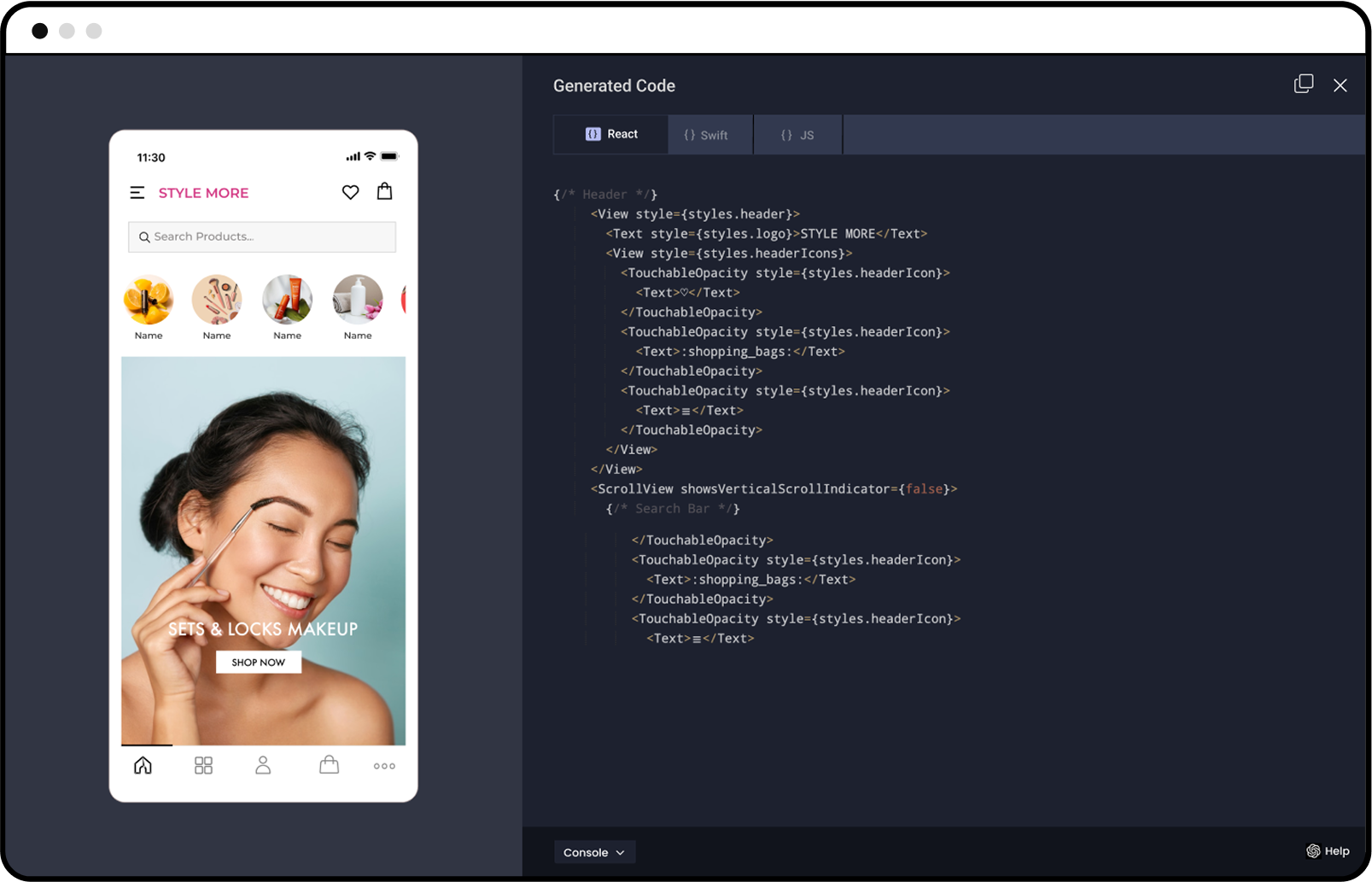Tap the cart icon in bottom navigation

tap(329, 765)
